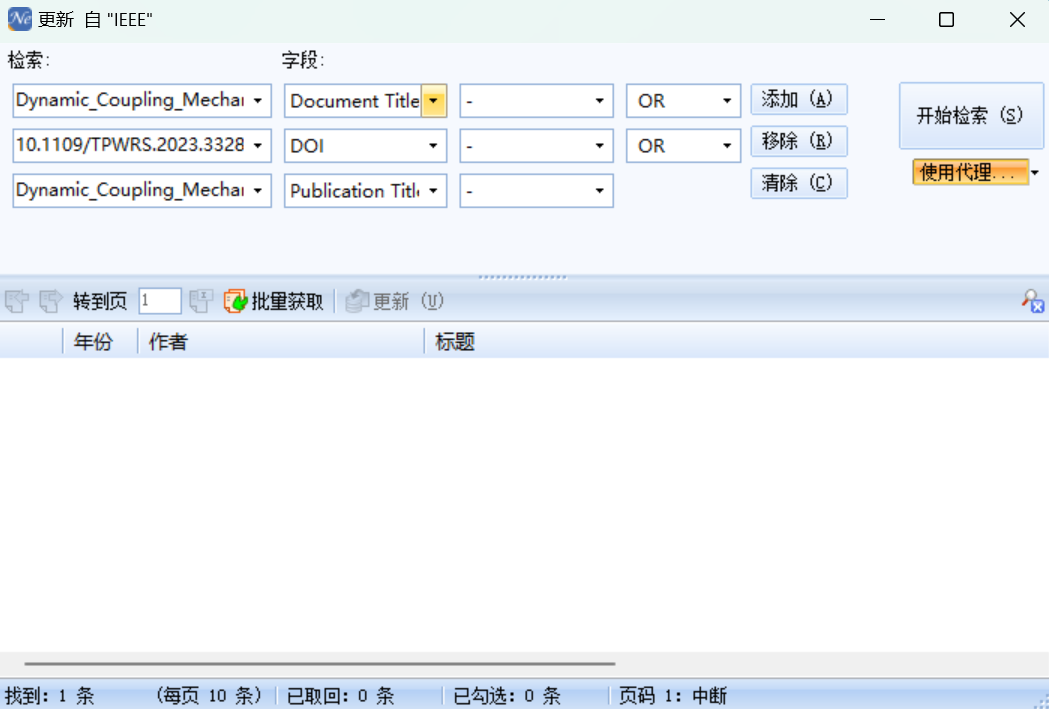Open the DOI value search term dropdown
1049x709 pixels.
pyautogui.click(x=258, y=146)
